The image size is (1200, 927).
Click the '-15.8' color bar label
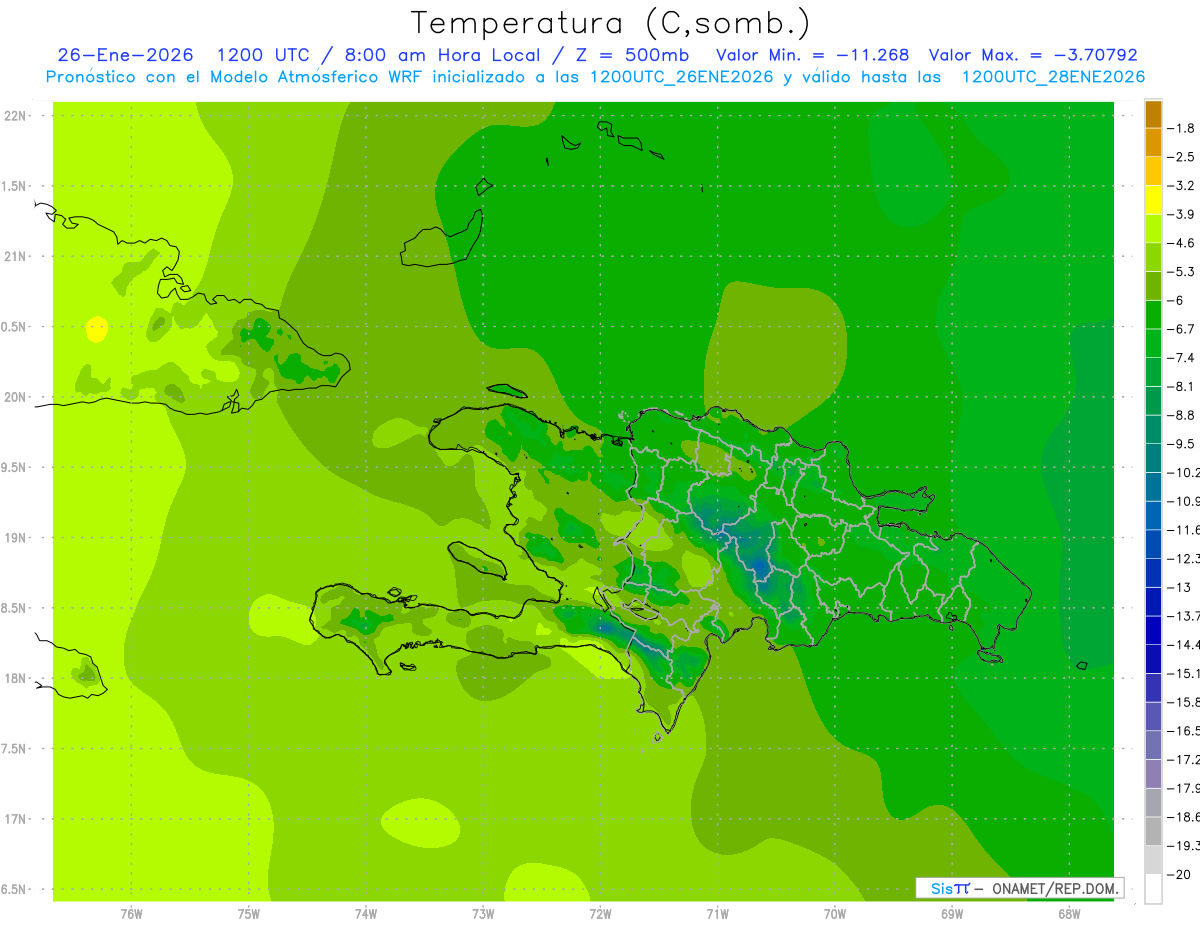[1184, 702]
